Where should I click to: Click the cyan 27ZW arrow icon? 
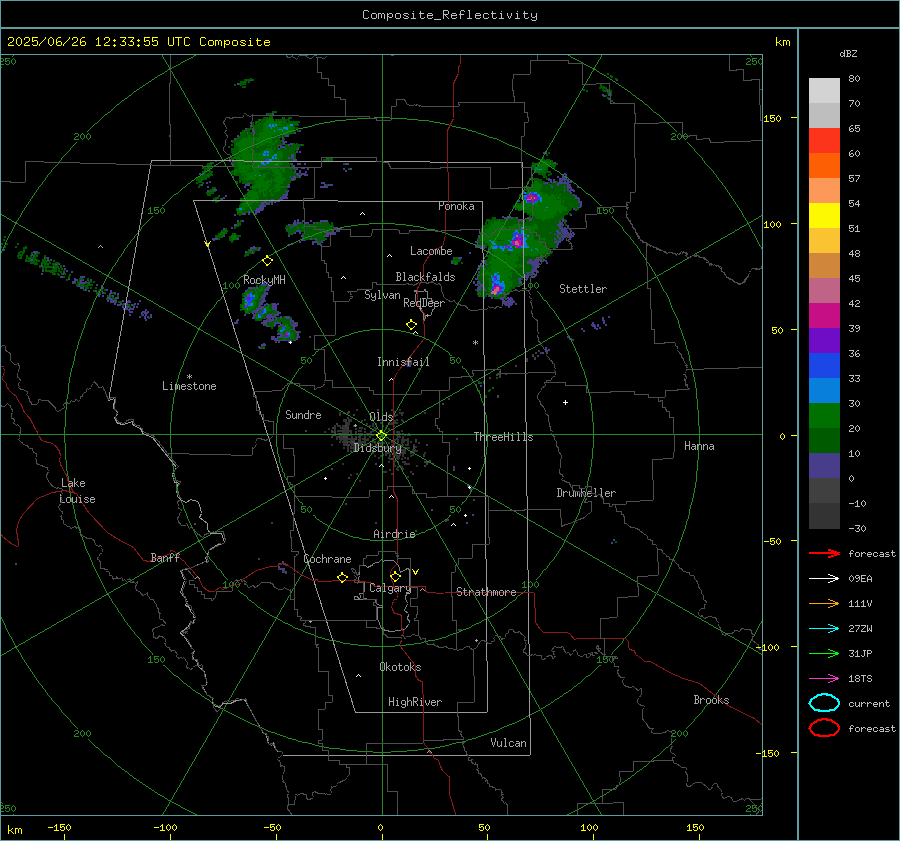pyautogui.click(x=824, y=629)
